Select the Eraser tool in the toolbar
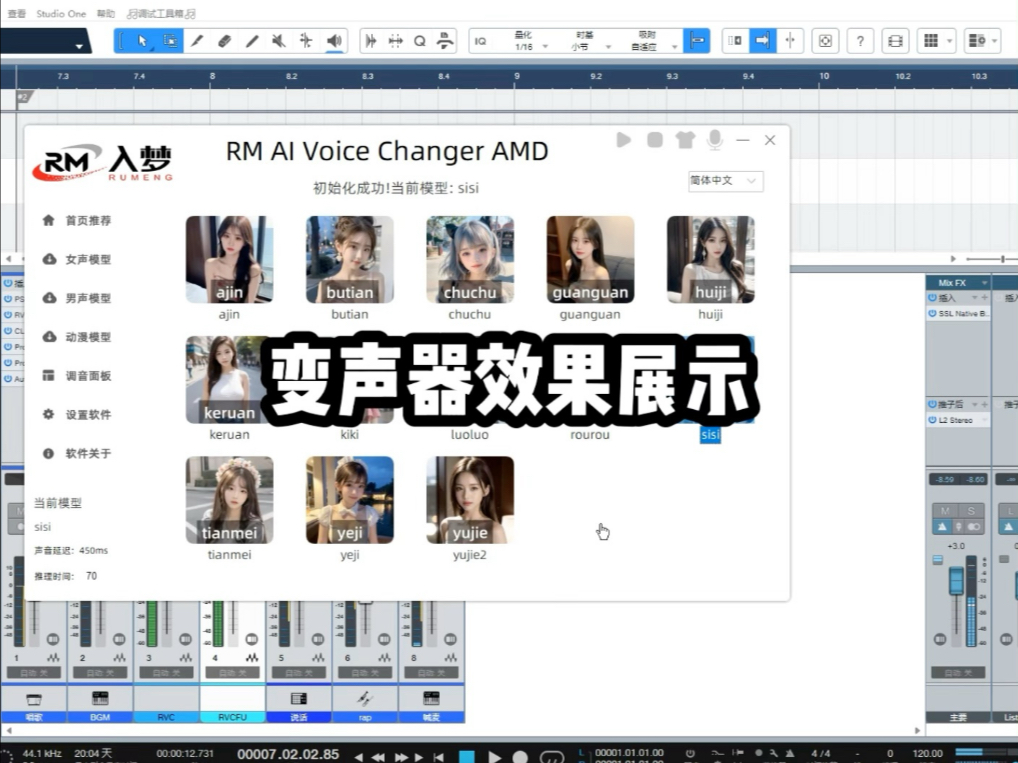 tap(224, 41)
